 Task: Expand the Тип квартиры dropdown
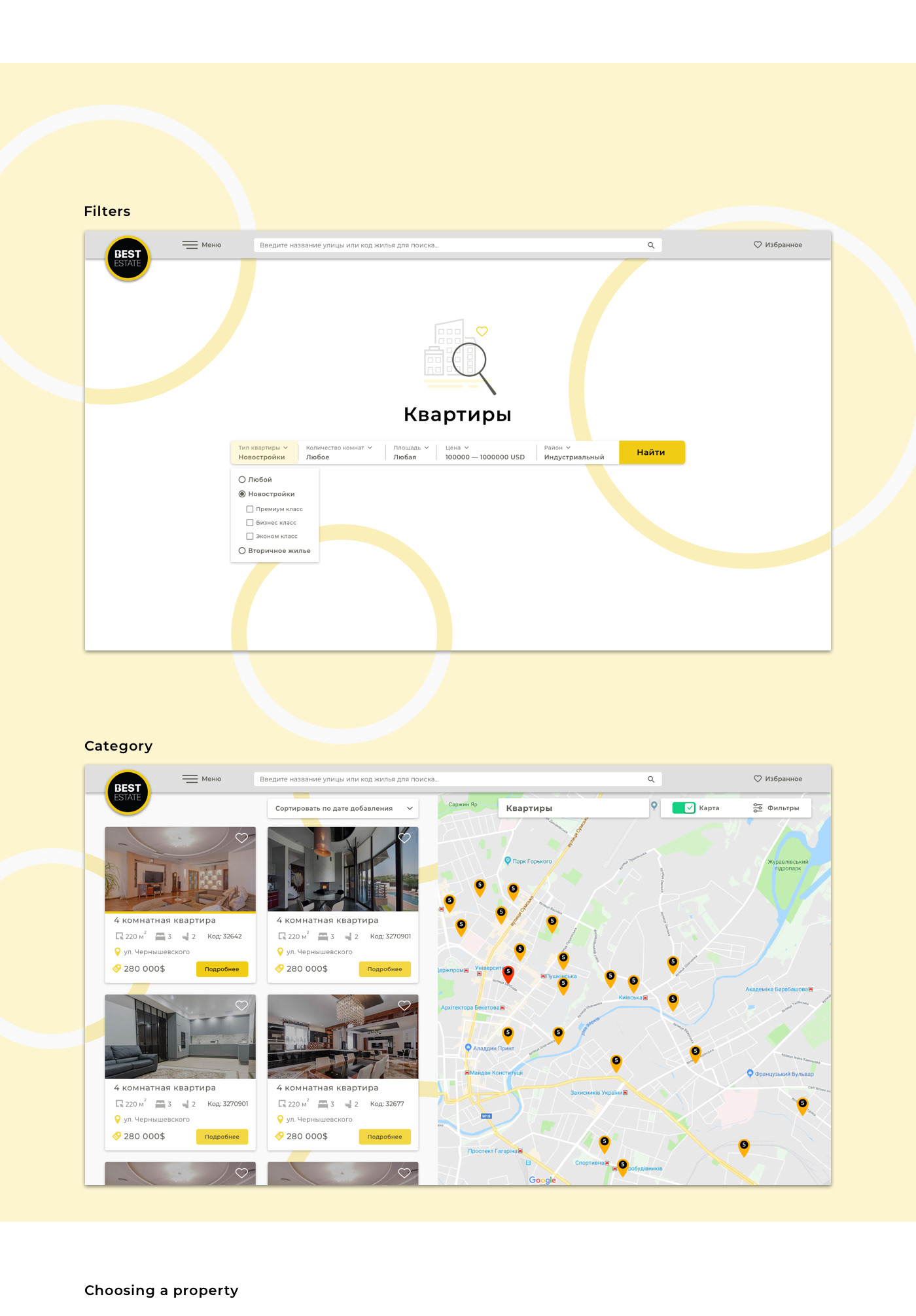click(x=264, y=452)
